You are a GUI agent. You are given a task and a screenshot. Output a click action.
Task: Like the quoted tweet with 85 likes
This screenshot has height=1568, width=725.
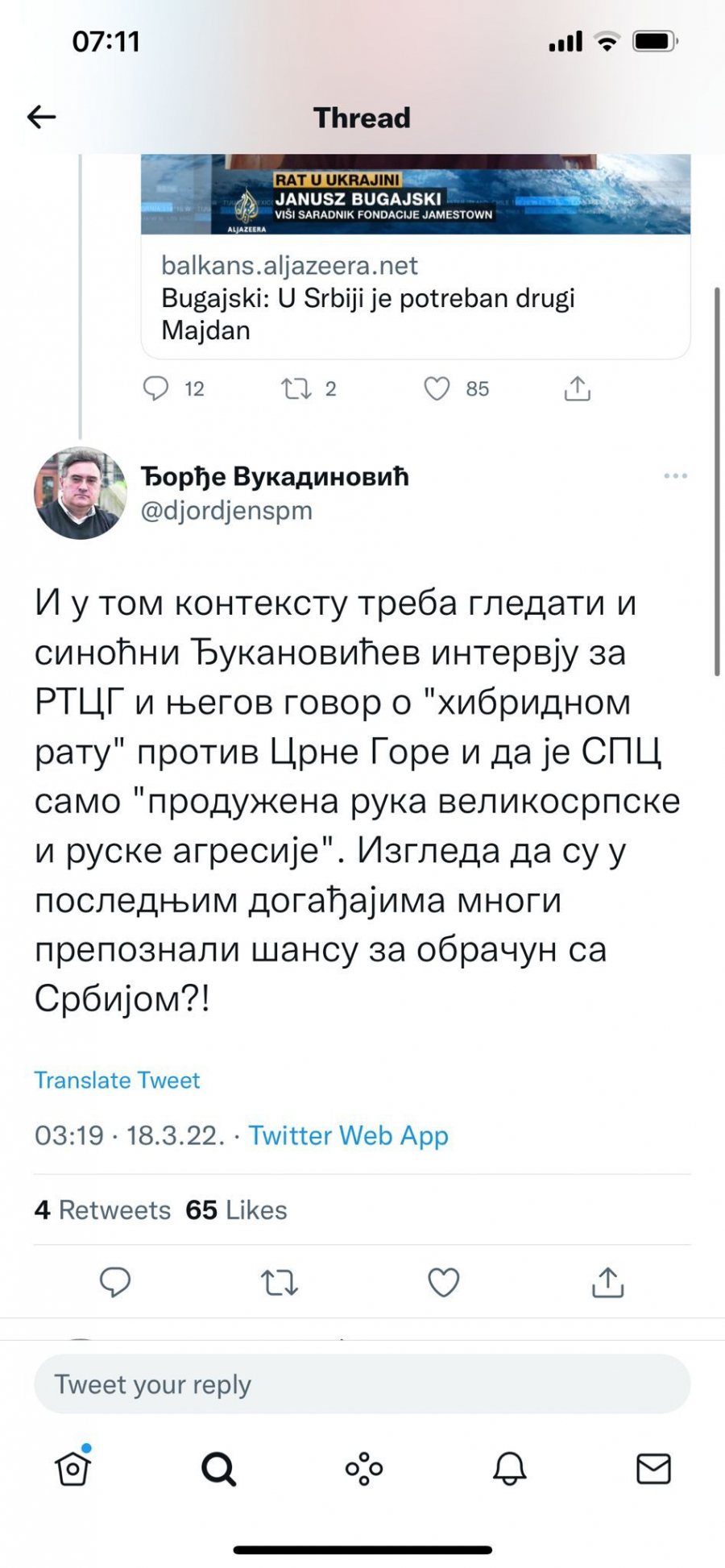point(437,389)
